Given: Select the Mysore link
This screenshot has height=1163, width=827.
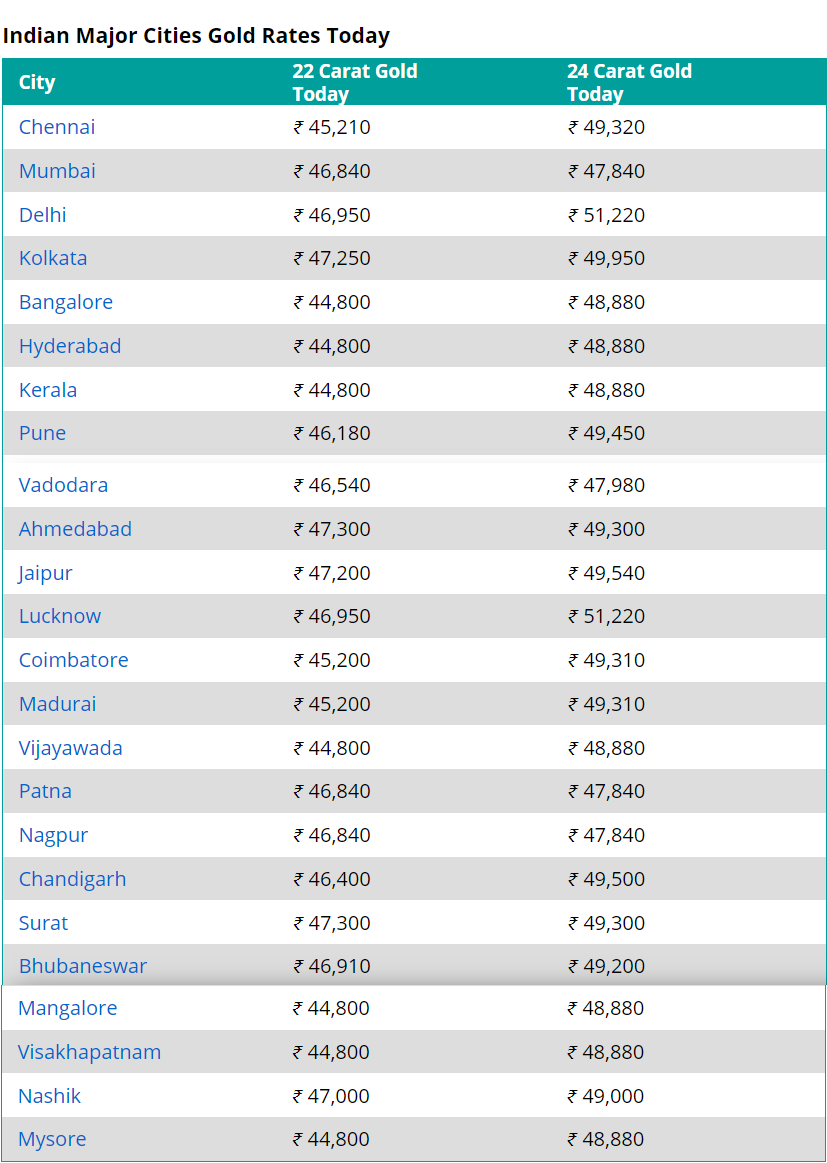Looking at the screenshot, I should 52,1139.
